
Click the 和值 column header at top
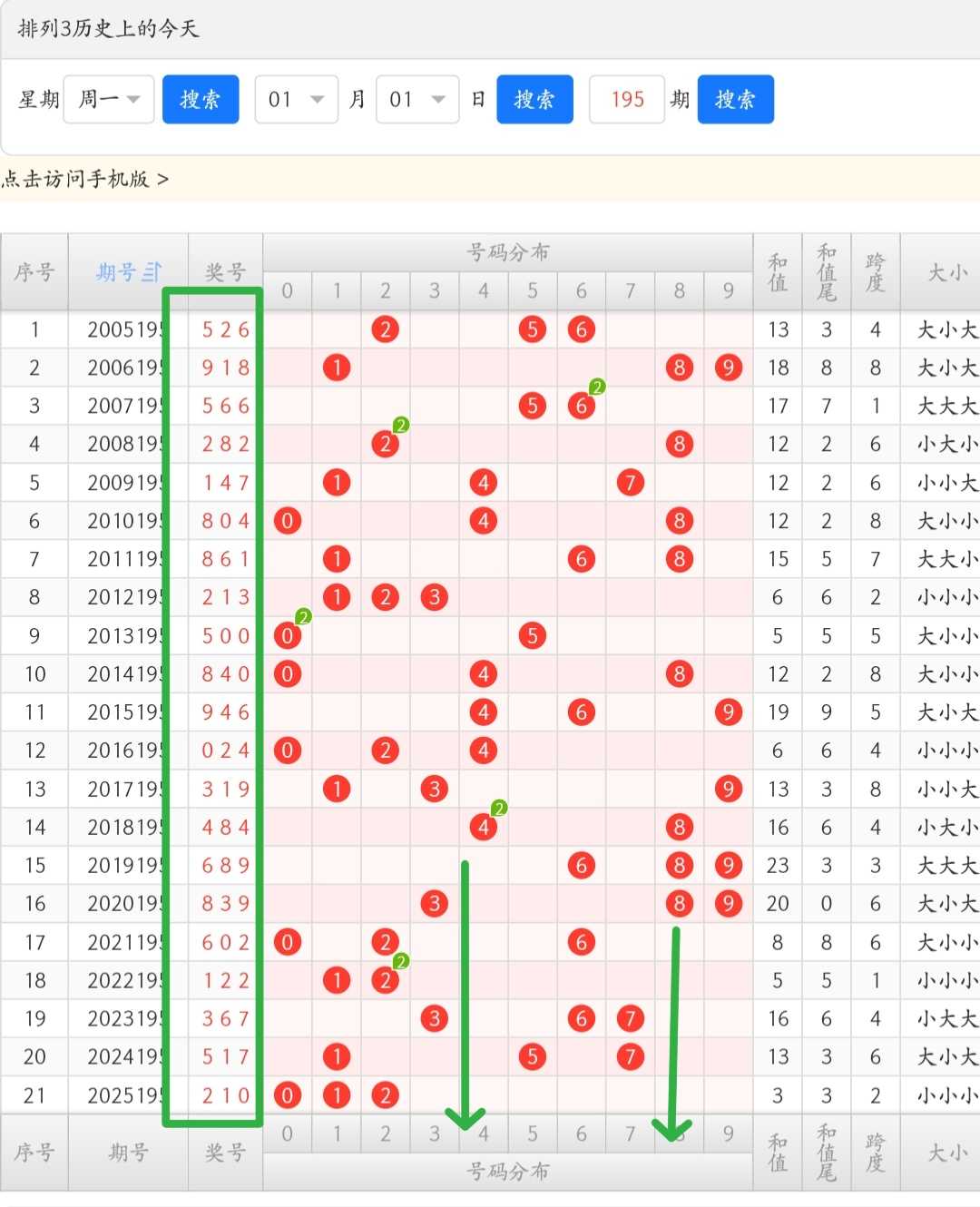point(778,271)
